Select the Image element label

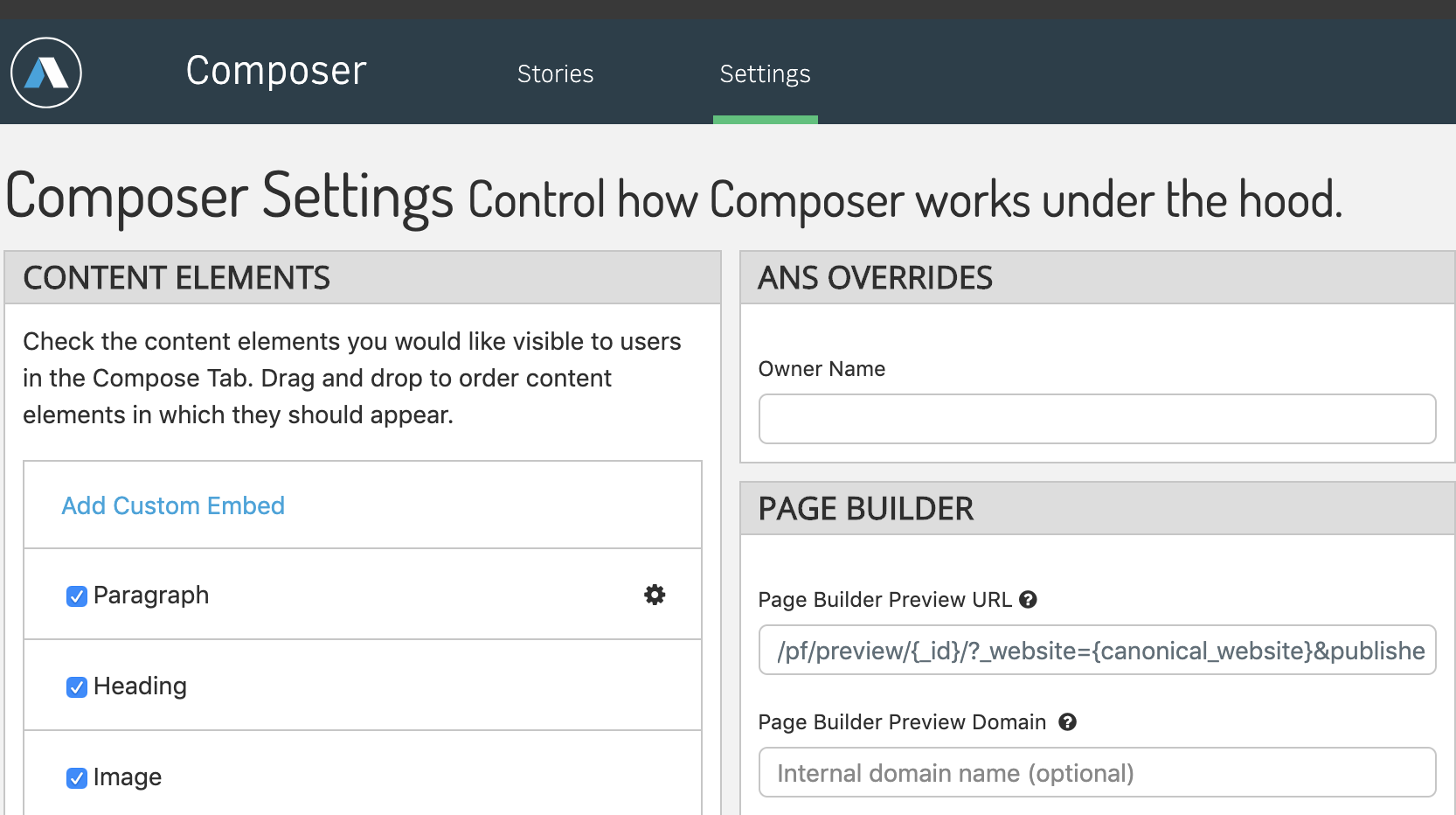(128, 777)
